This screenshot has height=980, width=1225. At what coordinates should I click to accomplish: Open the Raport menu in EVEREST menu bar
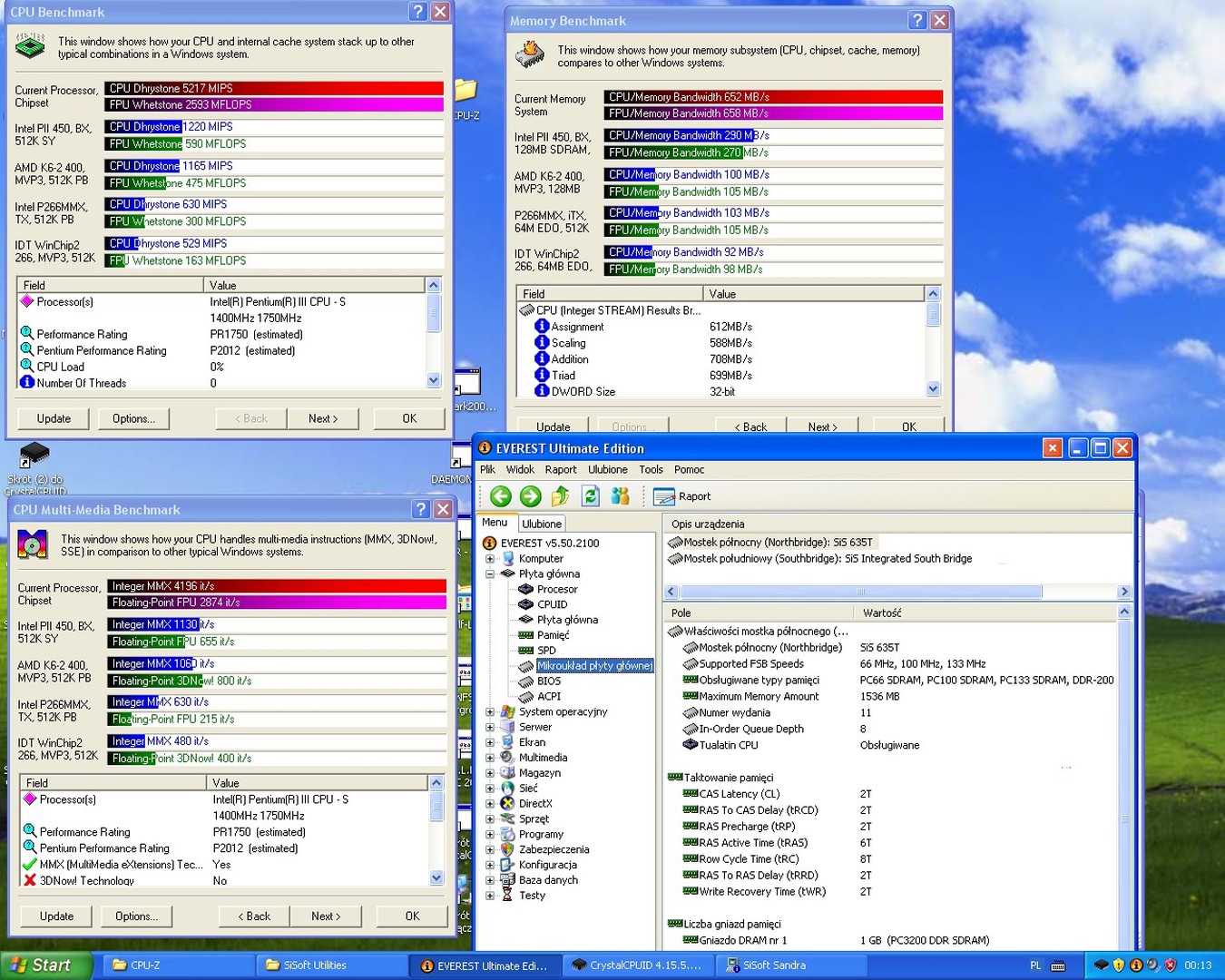(x=561, y=469)
